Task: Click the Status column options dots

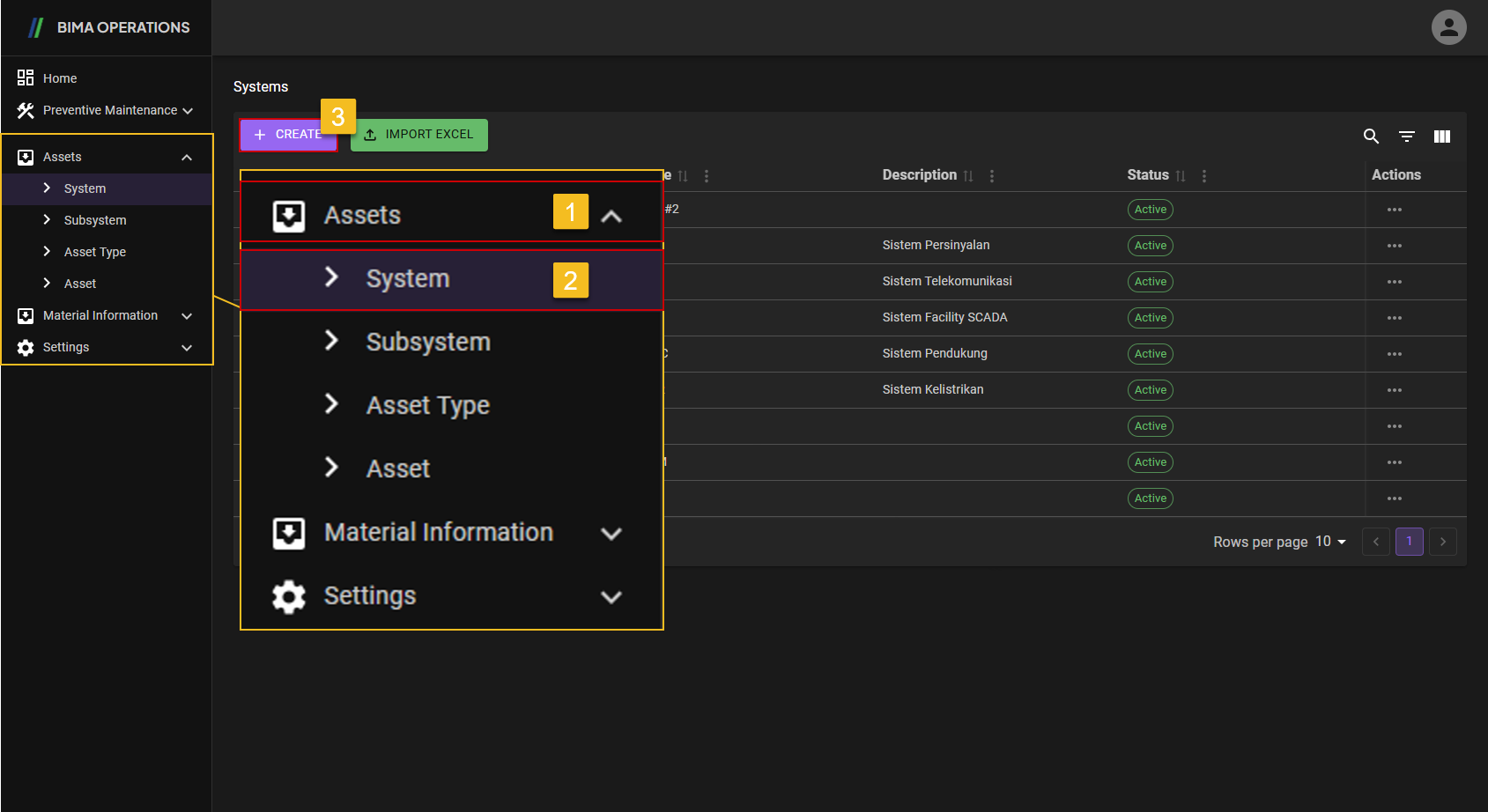Action: pos(1204,176)
